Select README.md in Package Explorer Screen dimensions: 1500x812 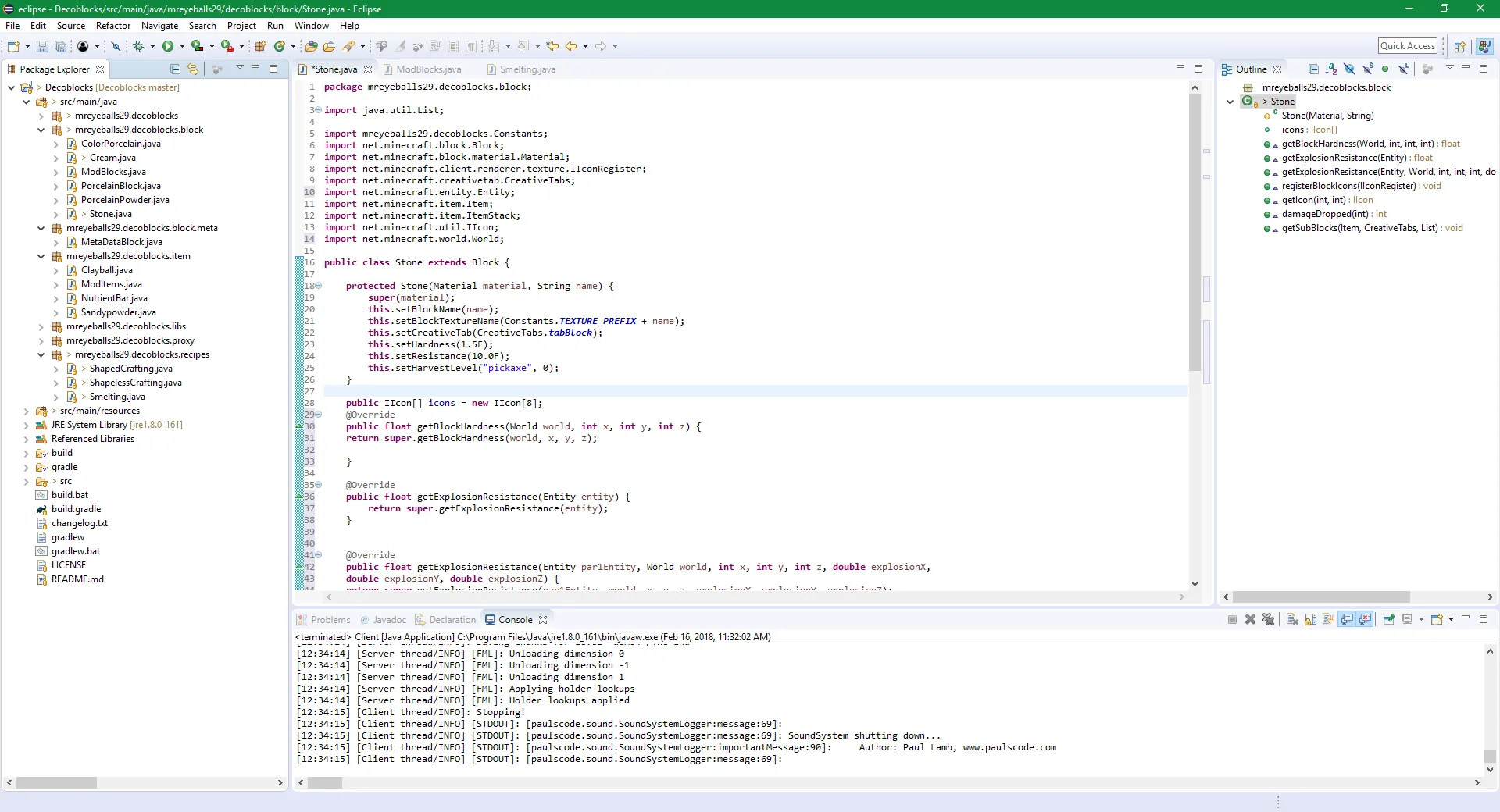pos(77,579)
